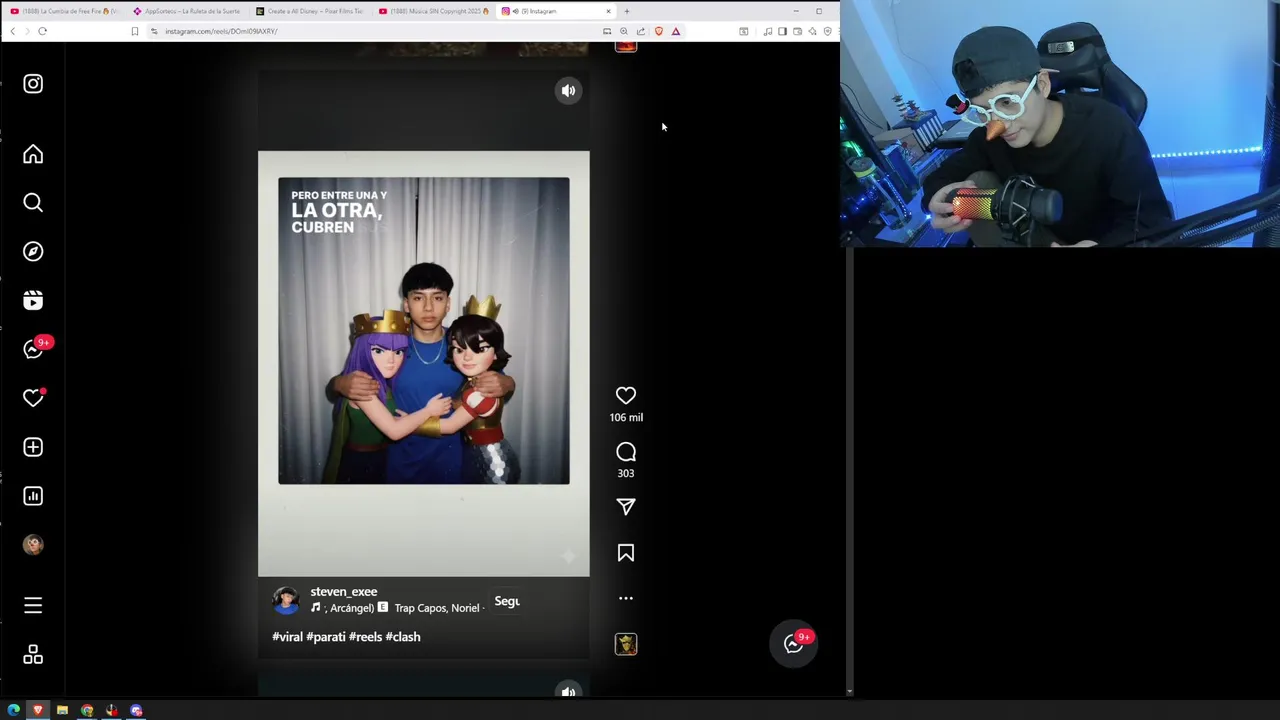Viewport: 1280px width, 720px height.
Task: Switch to AppSorteos La Ruleta tab
Action: [x=186, y=11]
